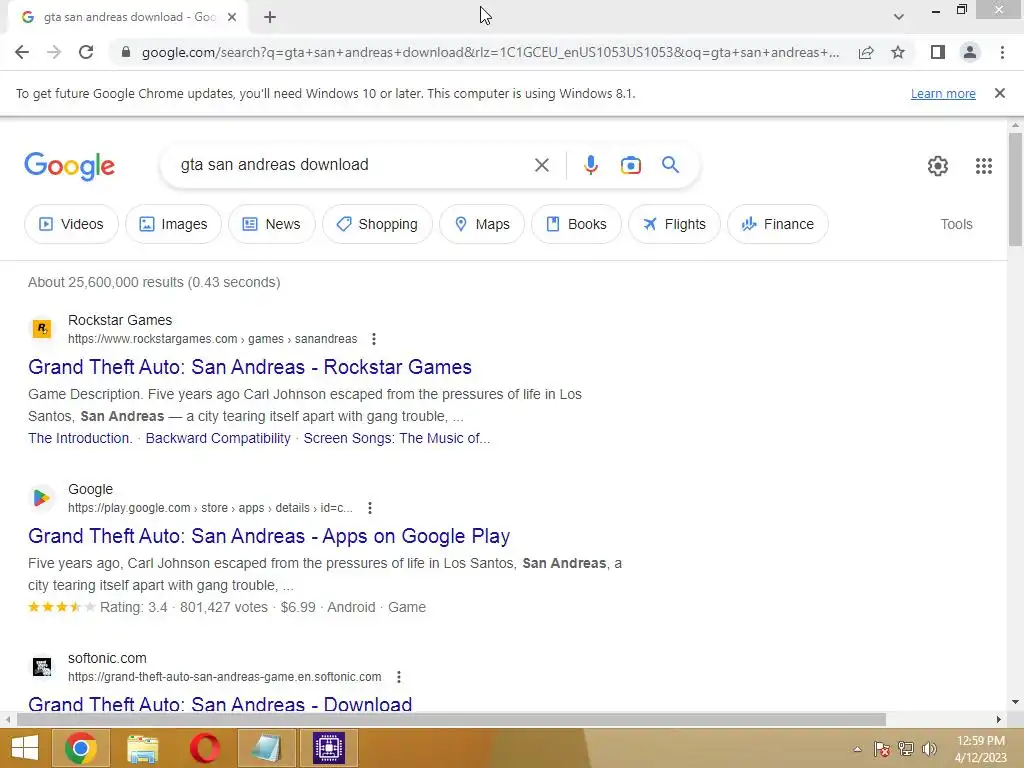This screenshot has width=1024, height=768.
Task: Share this page via the share icon
Action: (866, 52)
